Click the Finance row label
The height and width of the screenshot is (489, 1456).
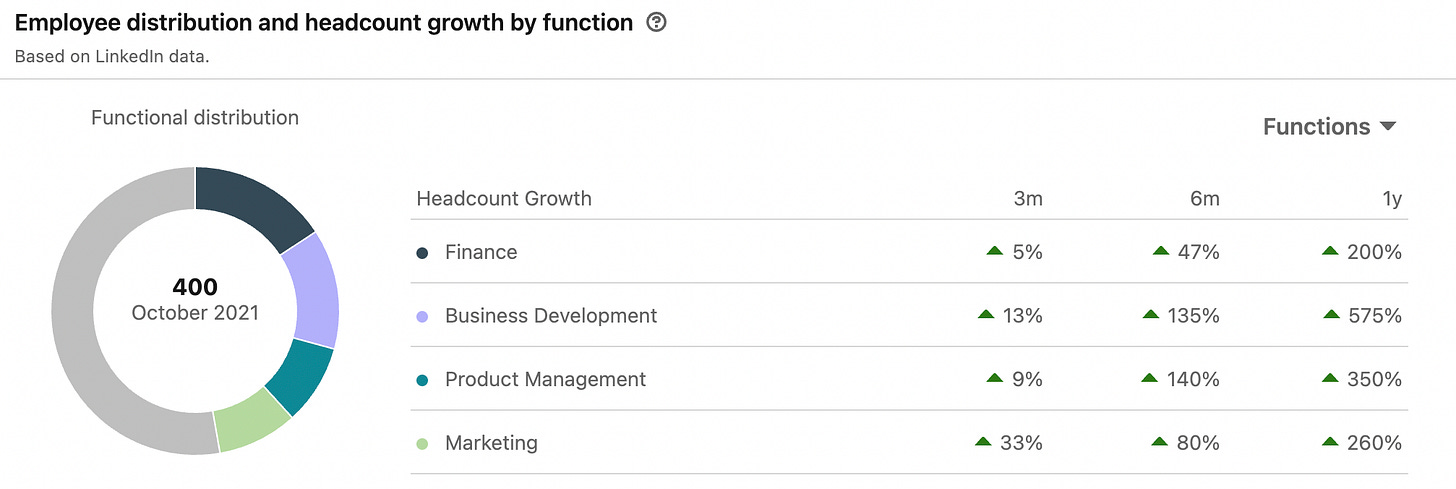481,253
